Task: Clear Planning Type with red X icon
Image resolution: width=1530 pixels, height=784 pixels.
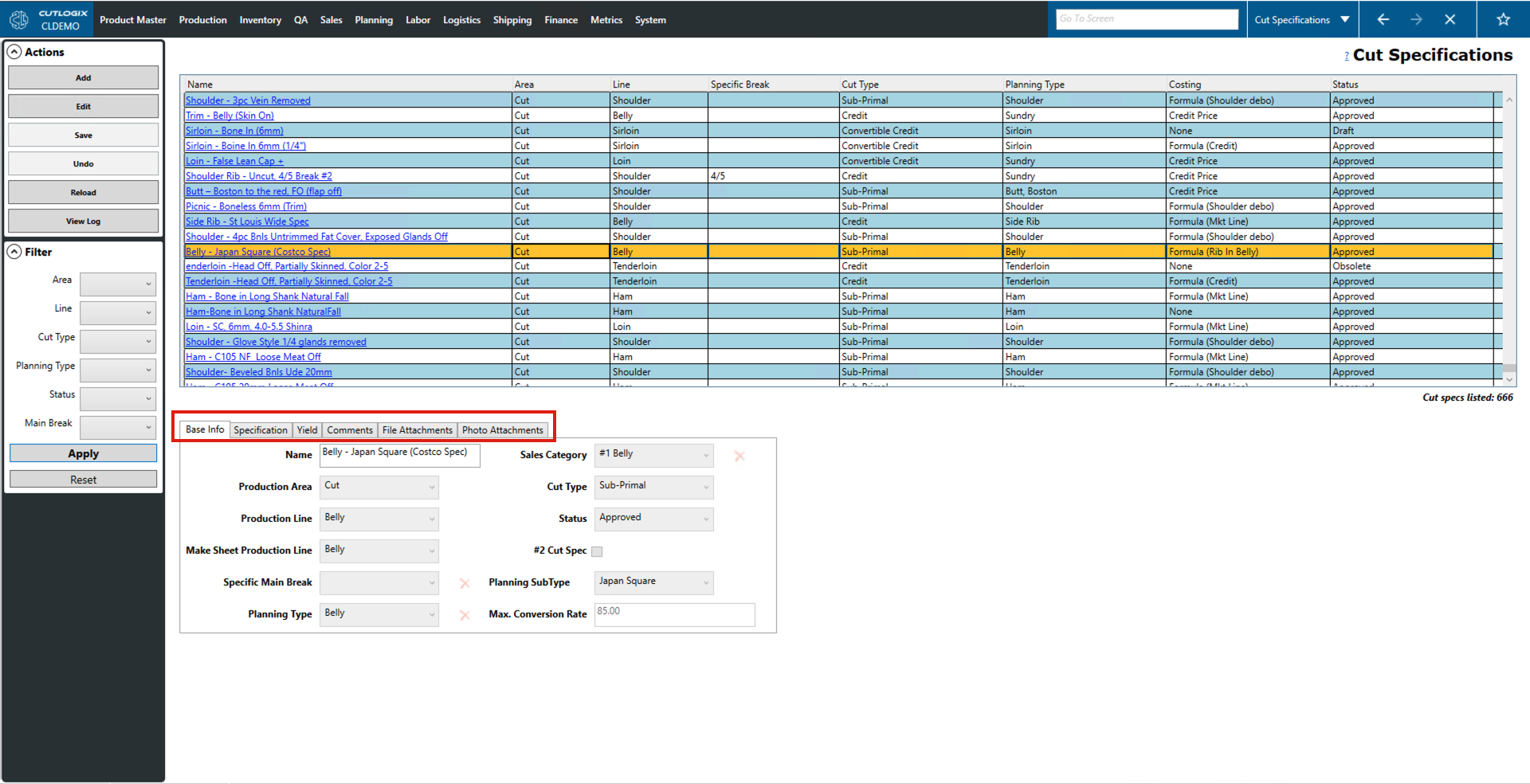Action: (x=465, y=615)
